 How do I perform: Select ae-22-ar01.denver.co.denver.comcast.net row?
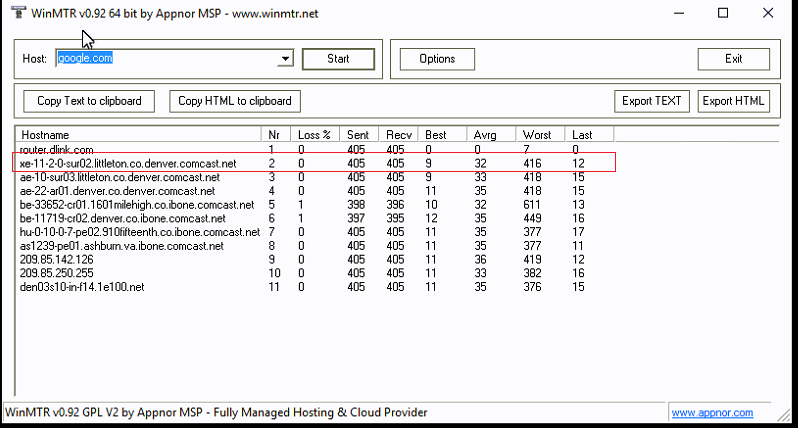(315, 191)
